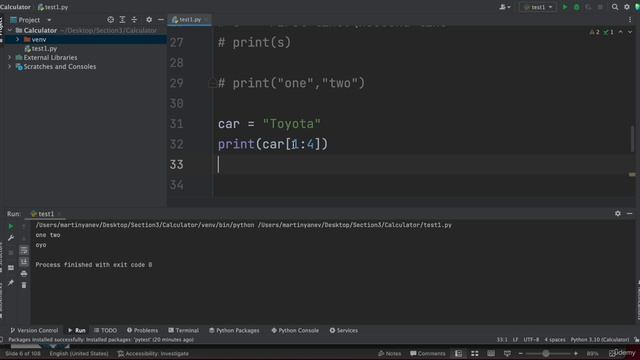Open editor tab options three-dot menu
This screenshot has width=640, height=360.
[x=630, y=20]
